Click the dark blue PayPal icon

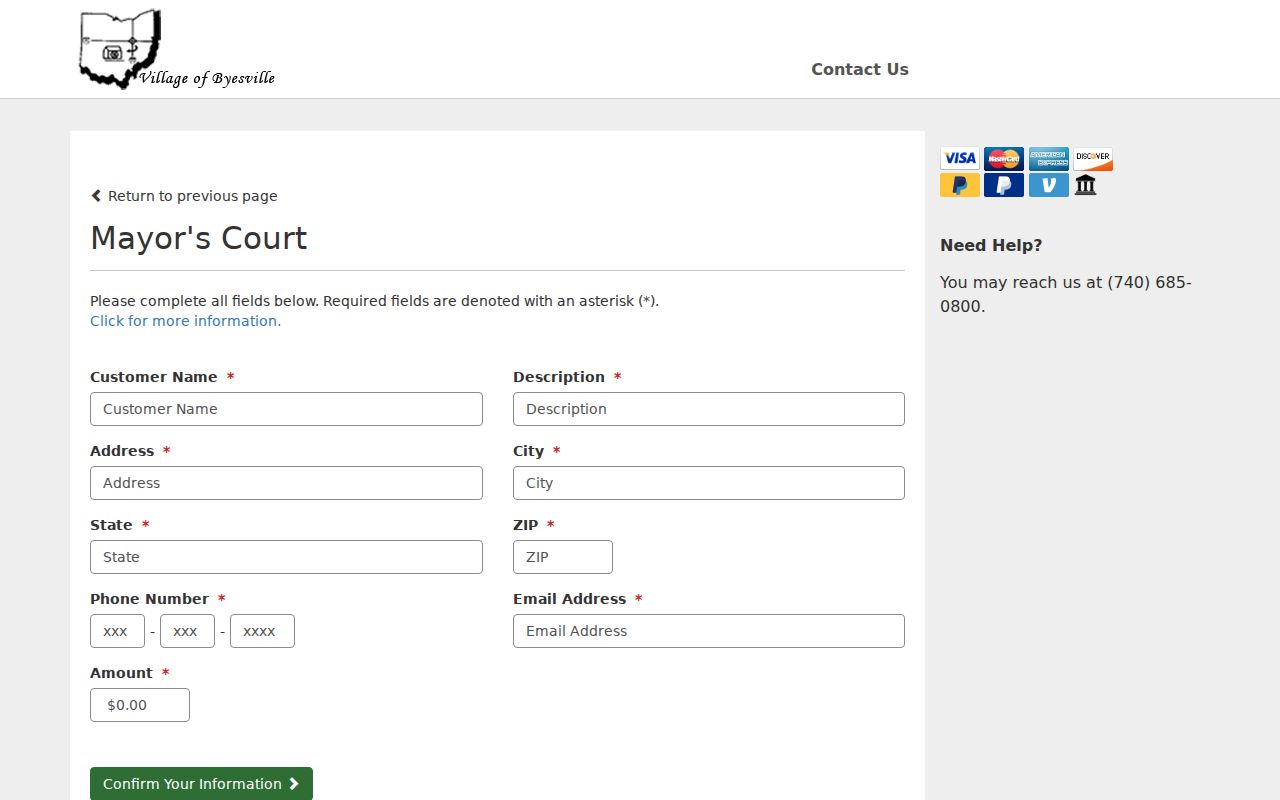point(1003,185)
